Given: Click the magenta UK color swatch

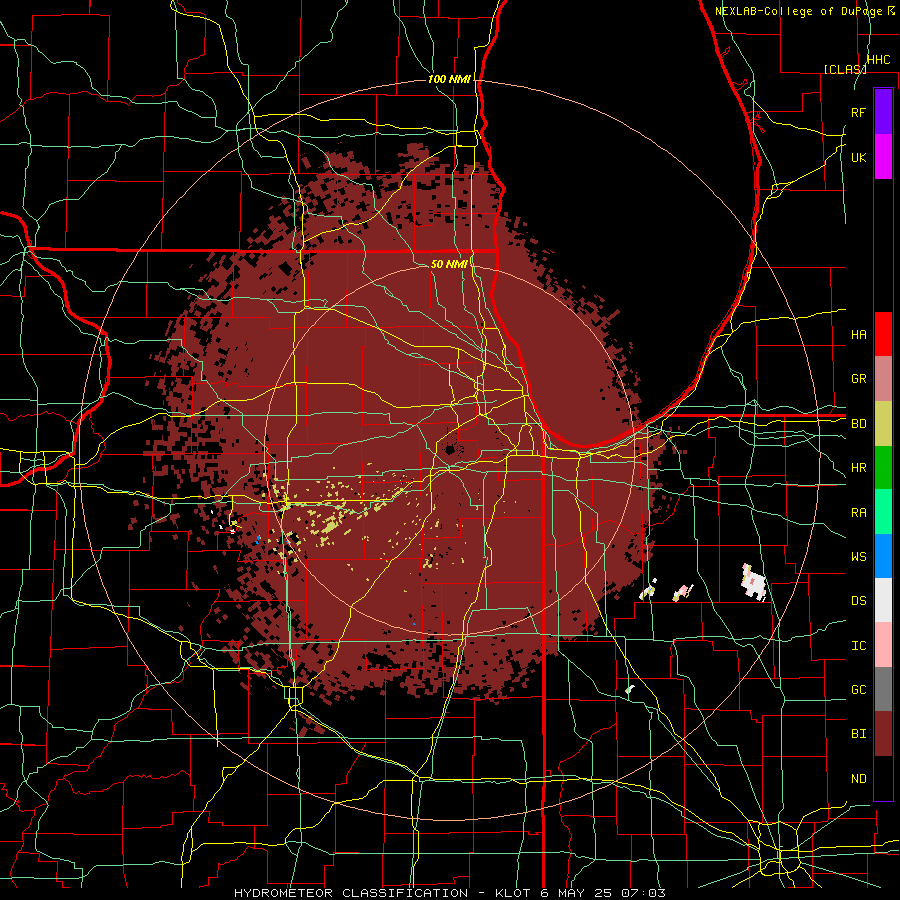Looking at the screenshot, I should (883, 157).
